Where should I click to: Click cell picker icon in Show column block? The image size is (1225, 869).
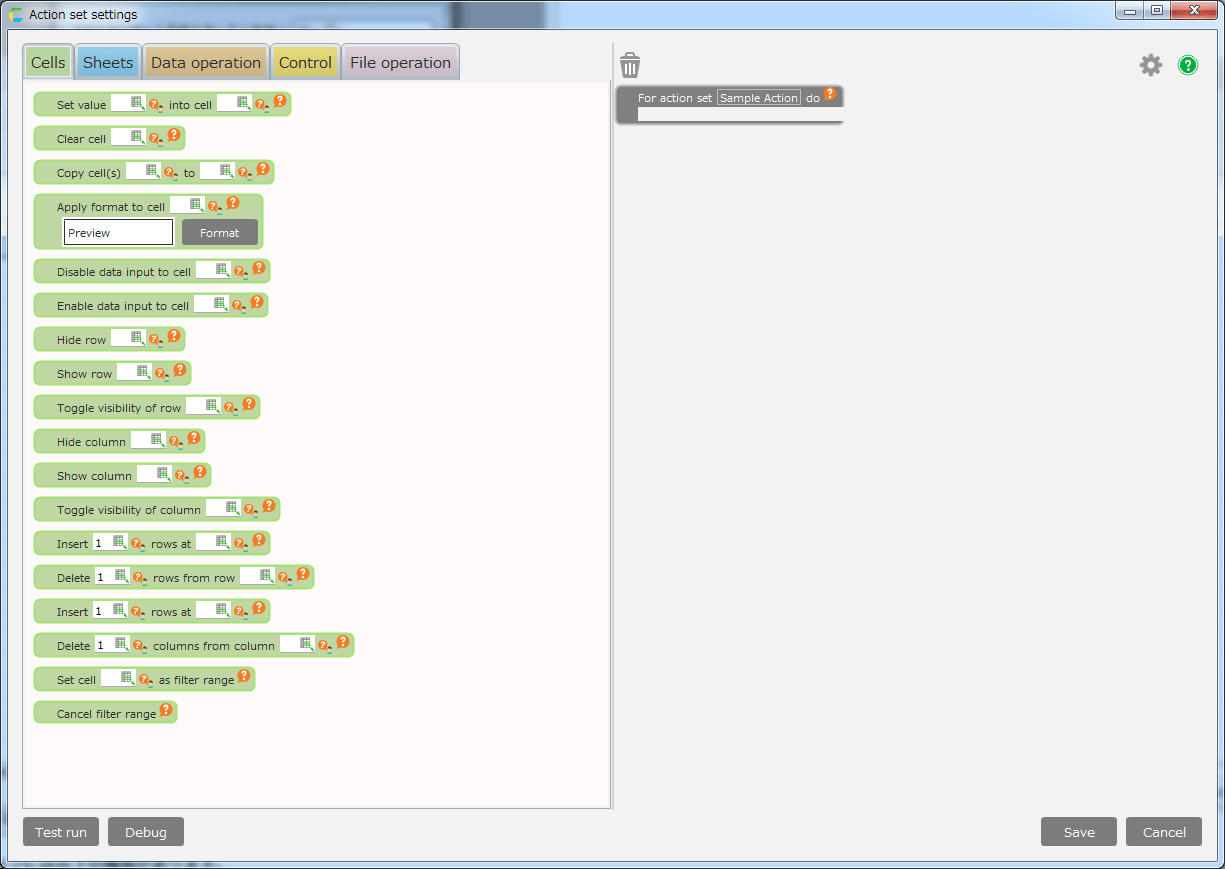click(x=163, y=474)
